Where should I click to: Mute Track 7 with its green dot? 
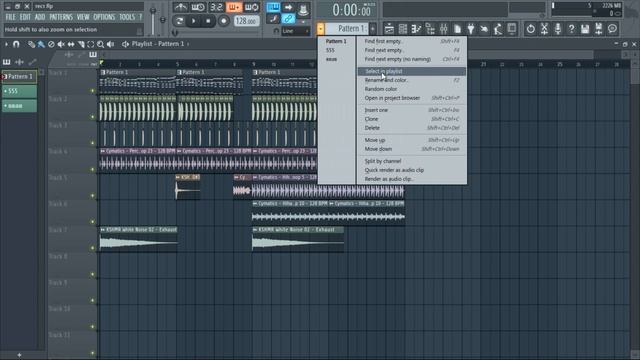[x=93, y=248]
